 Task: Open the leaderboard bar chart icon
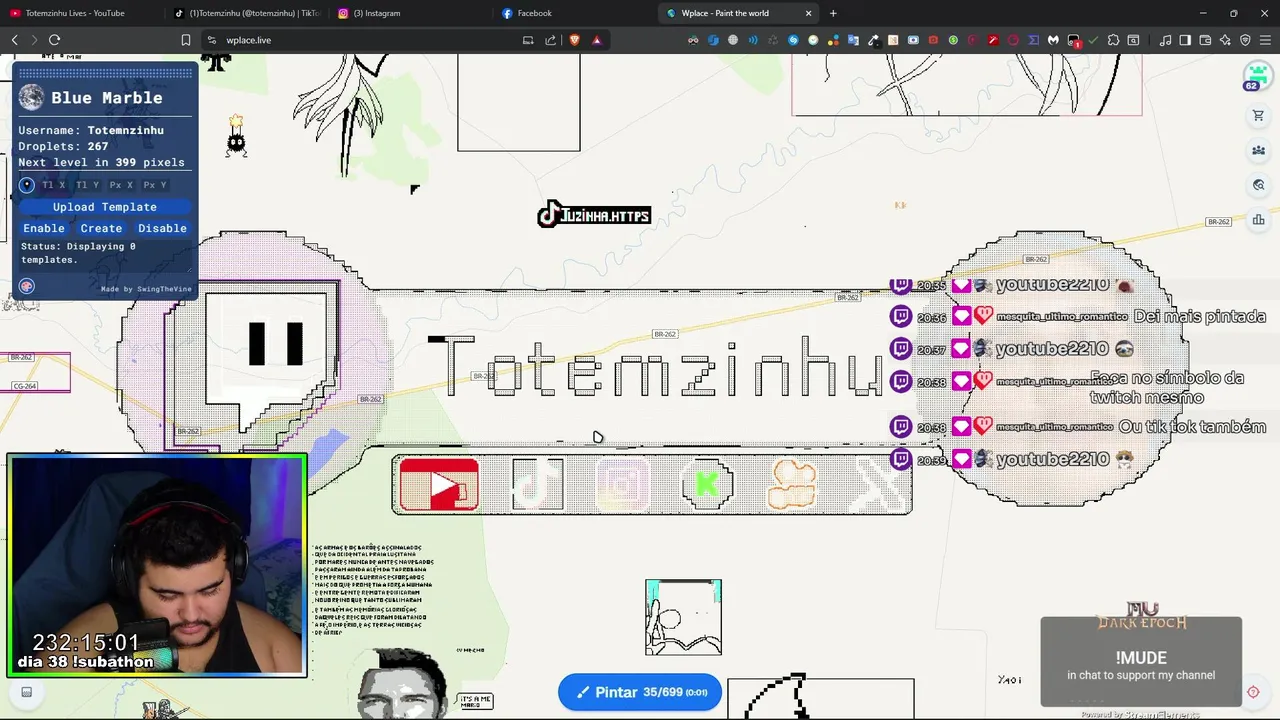coord(1258,220)
